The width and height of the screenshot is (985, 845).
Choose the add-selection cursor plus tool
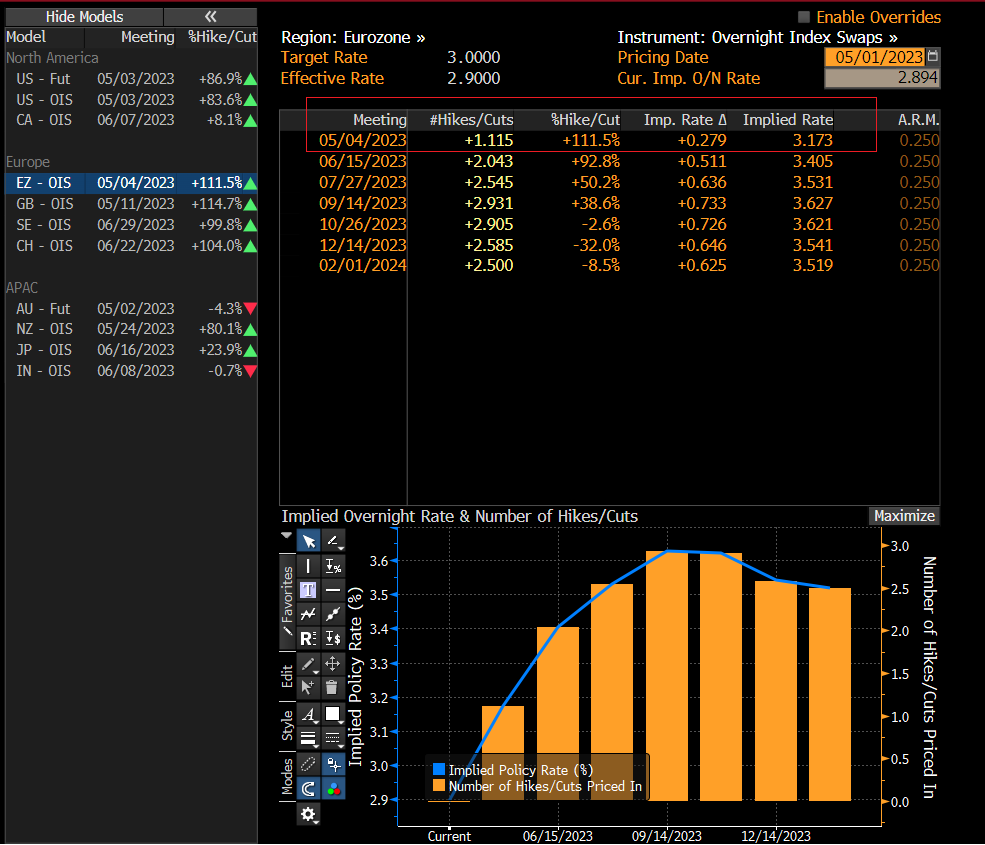click(x=308, y=687)
